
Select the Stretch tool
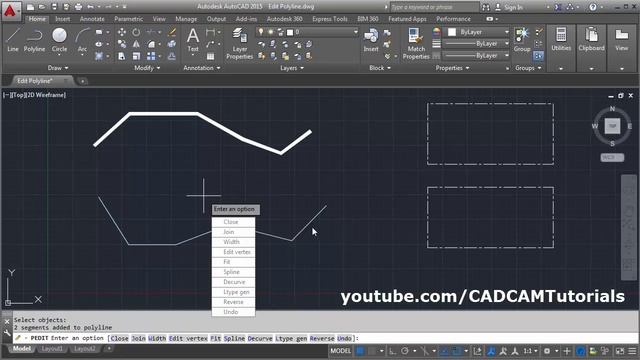pyautogui.click(x=122, y=56)
